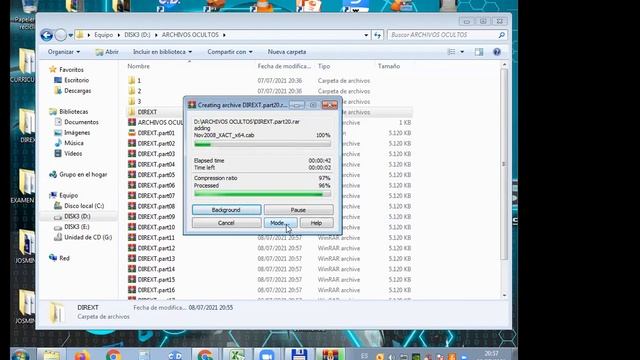Screen dimensions: 640x360
Task: Select the DIREXT folder row
Action: click(x=270, y=112)
